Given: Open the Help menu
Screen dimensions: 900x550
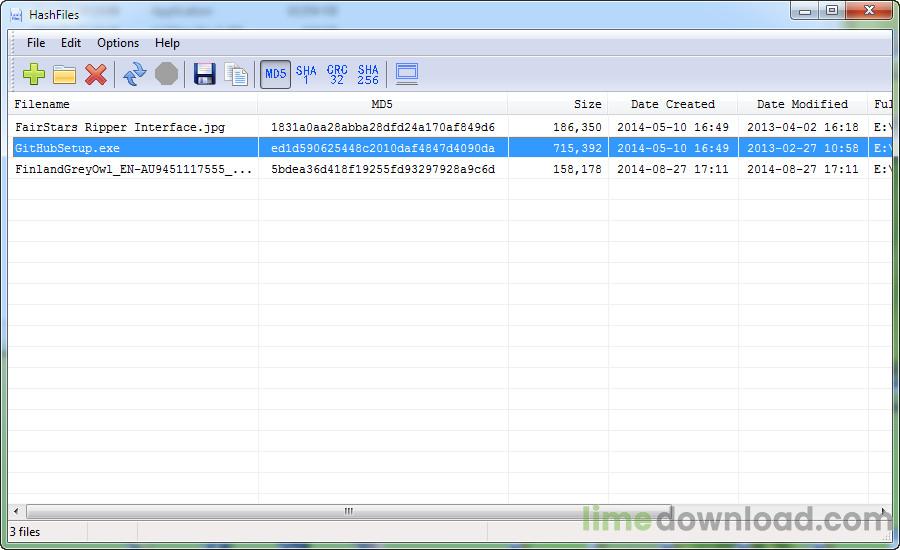Looking at the screenshot, I should [x=167, y=43].
